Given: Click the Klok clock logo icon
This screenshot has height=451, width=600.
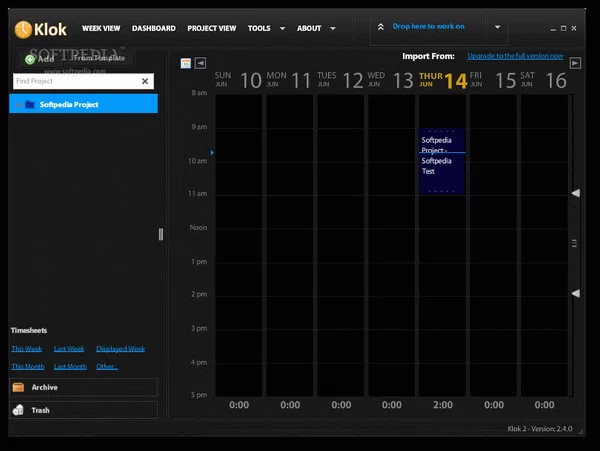Looking at the screenshot, I should point(23,29).
